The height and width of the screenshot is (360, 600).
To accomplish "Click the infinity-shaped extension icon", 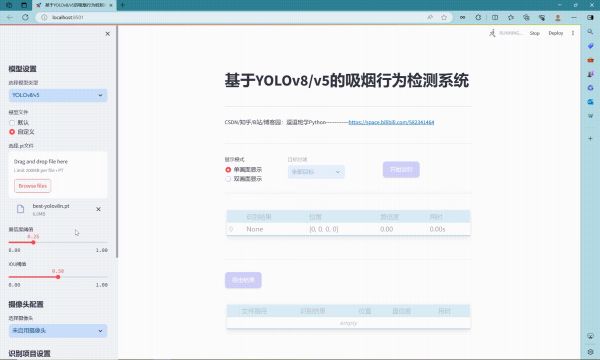I will click(463, 17).
